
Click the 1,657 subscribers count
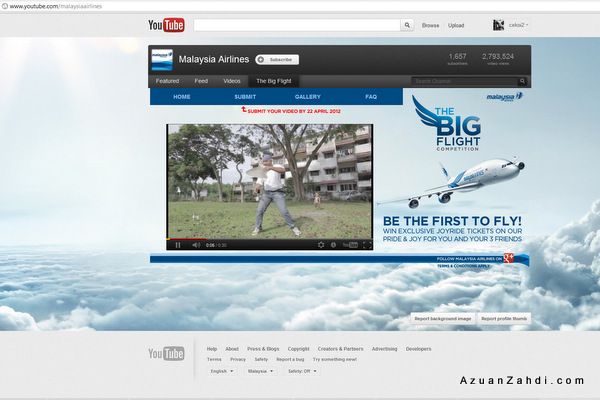coord(458,59)
